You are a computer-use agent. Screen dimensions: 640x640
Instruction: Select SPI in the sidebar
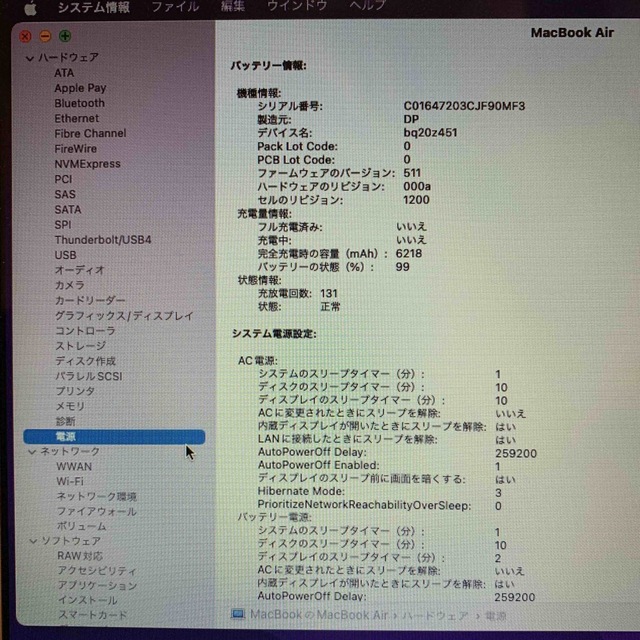63,225
